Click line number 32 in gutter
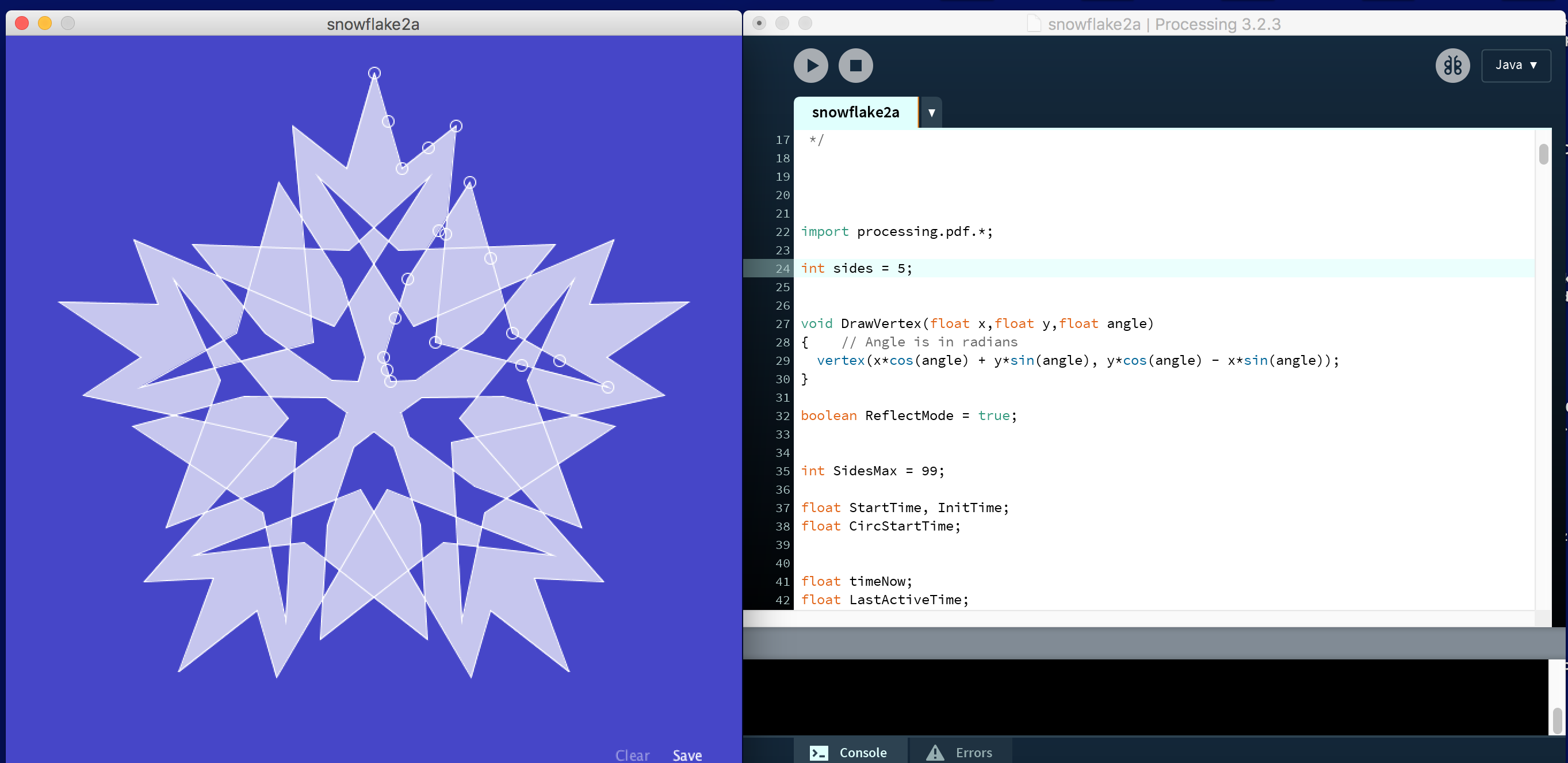The image size is (1568, 763). tap(782, 416)
